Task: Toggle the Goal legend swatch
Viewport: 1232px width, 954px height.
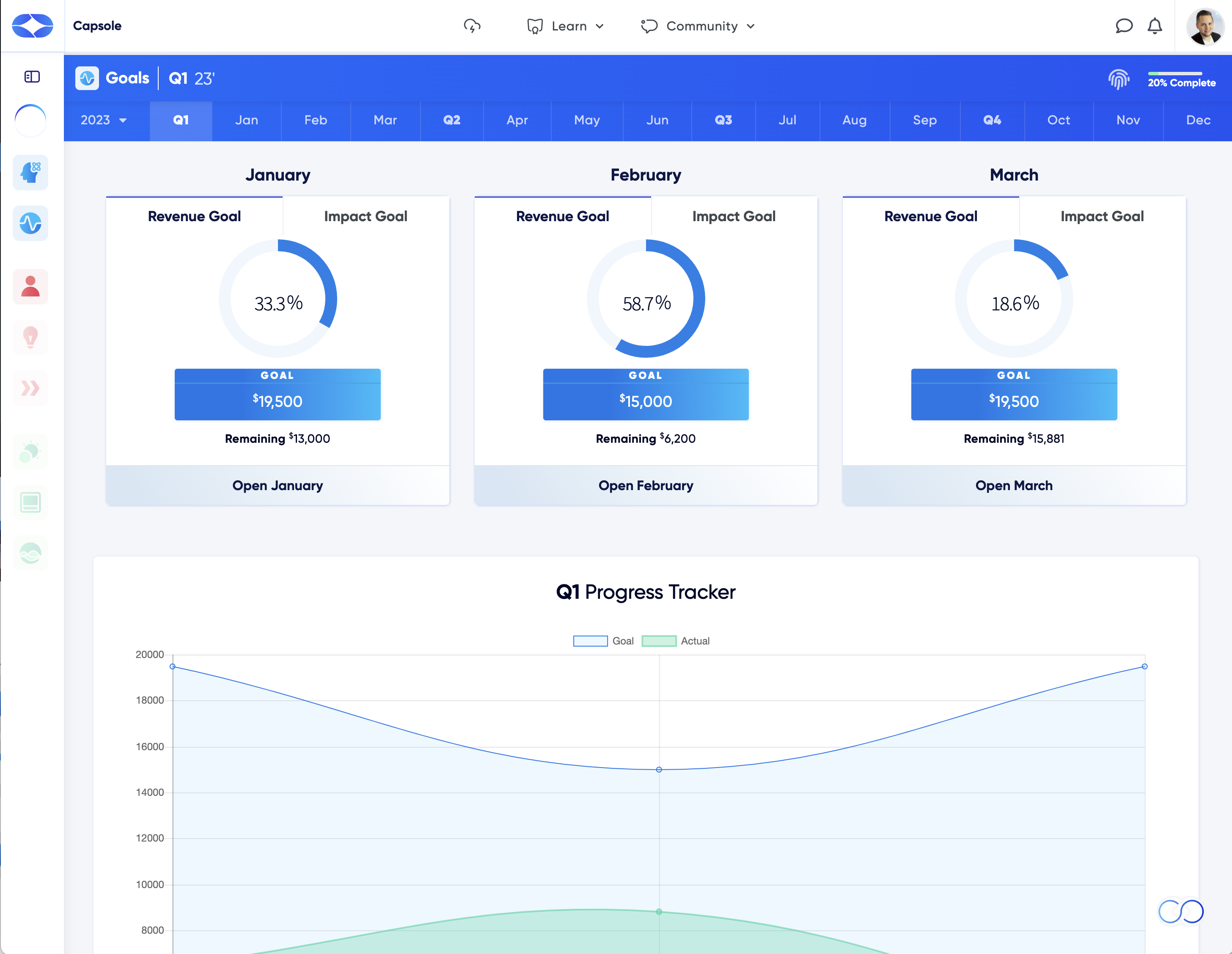Action: [590, 641]
